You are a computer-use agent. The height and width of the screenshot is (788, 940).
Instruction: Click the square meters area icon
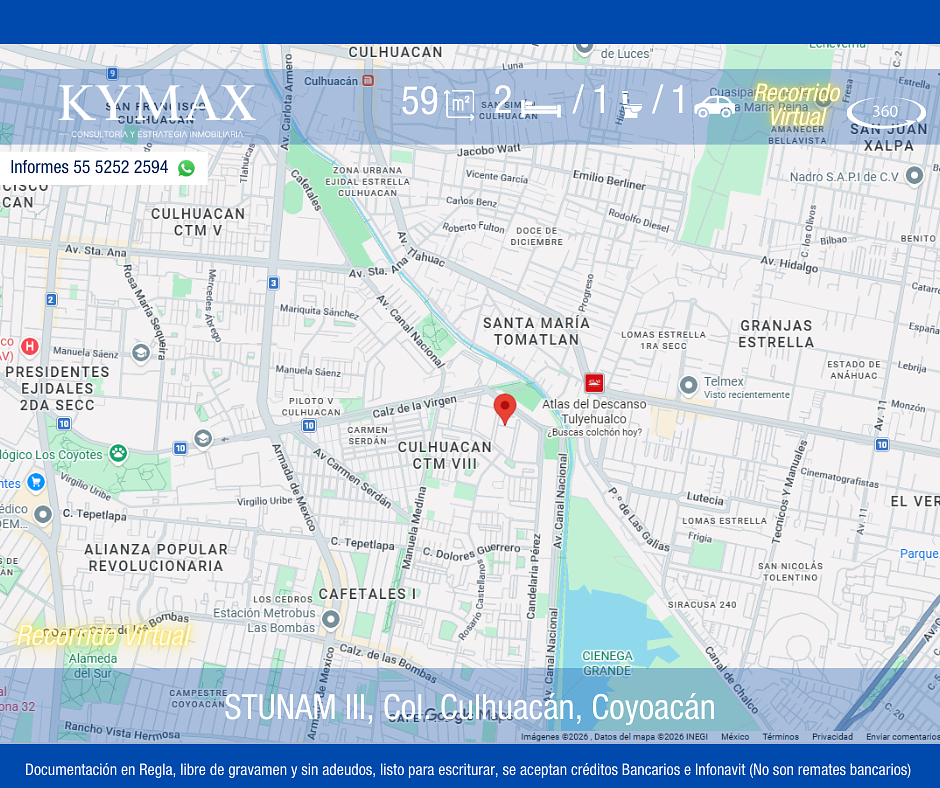tap(459, 104)
